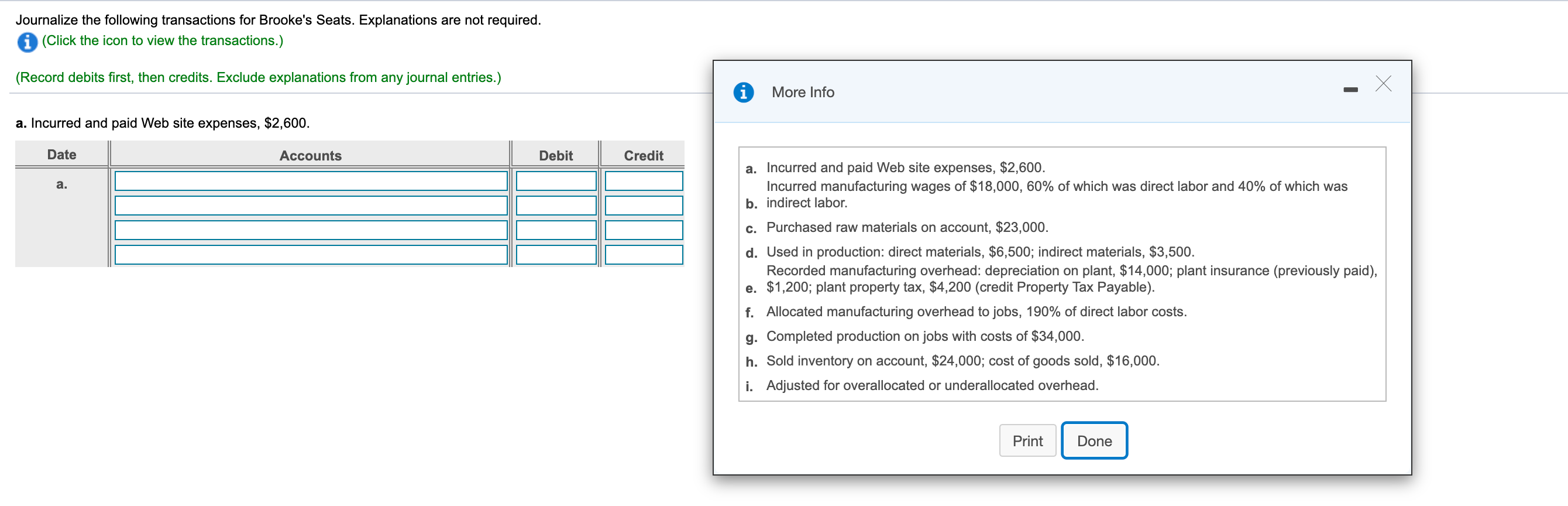Click the Accounts column header
This screenshot has width=1568, height=506.
click(x=311, y=155)
